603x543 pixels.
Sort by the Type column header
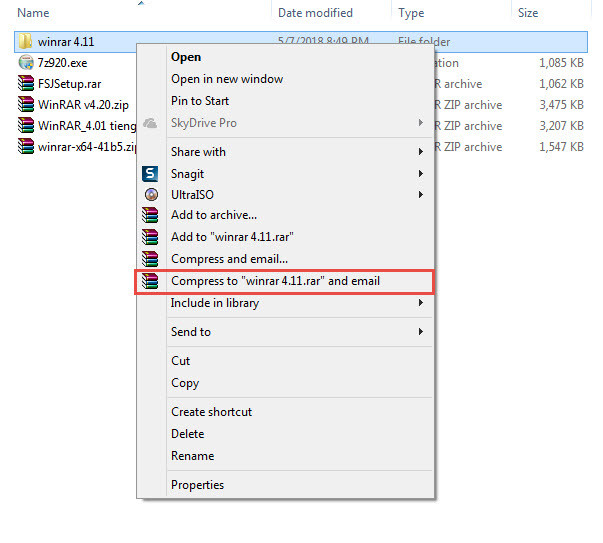tap(411, 13)
